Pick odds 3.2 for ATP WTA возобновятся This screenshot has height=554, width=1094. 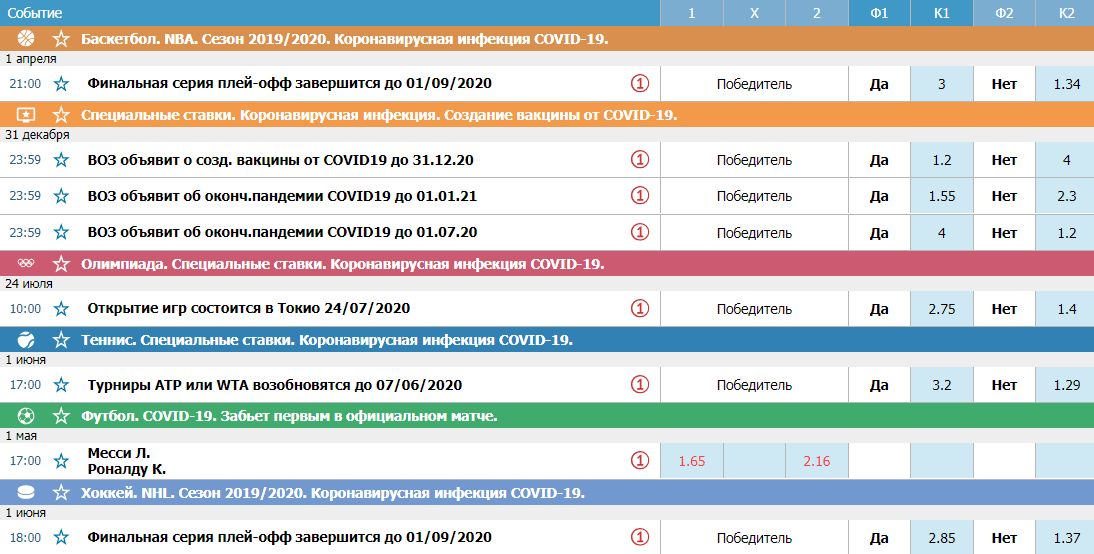942,384
